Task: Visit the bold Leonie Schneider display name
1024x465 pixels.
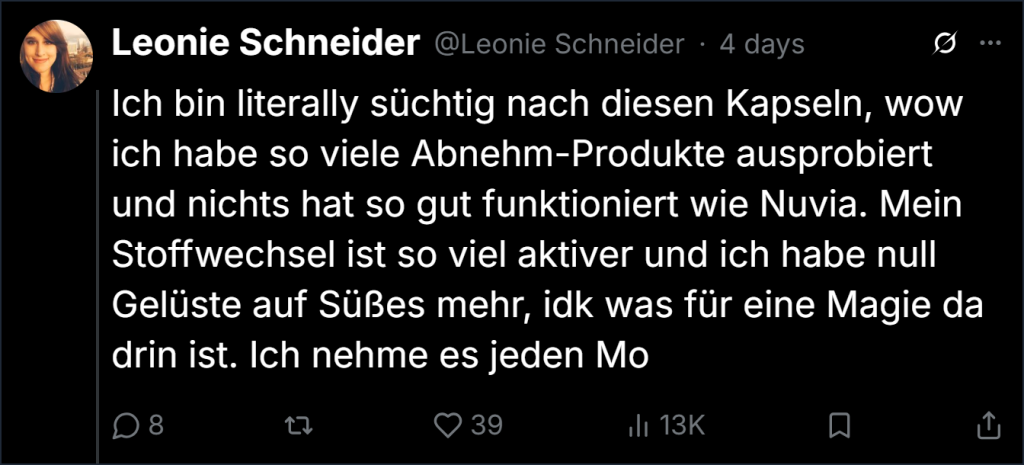Action: pos(266,44)
